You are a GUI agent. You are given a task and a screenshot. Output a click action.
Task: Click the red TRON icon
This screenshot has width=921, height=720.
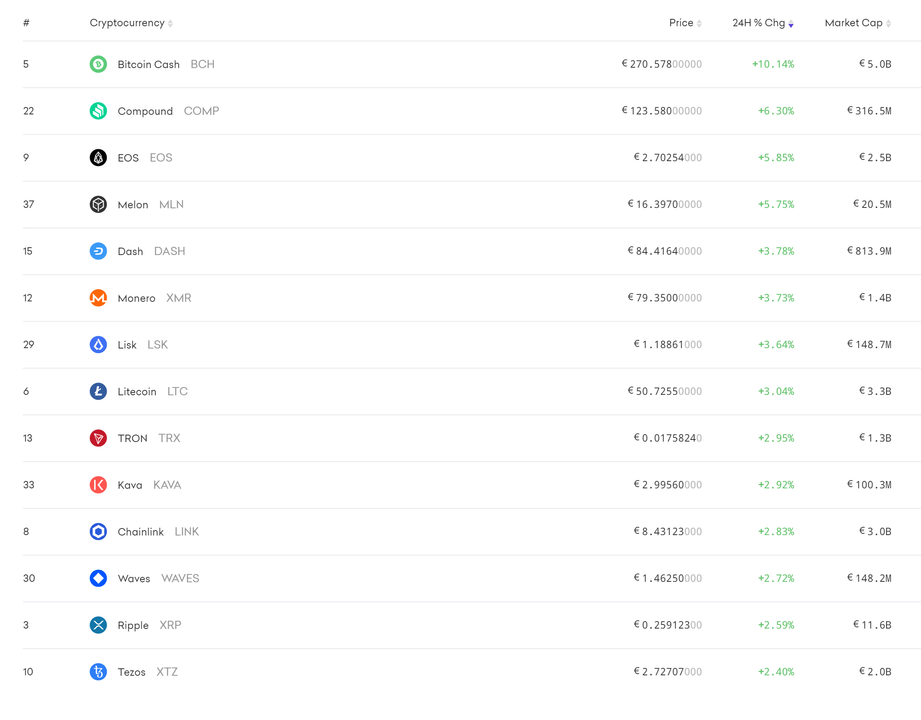pos(98,438)
